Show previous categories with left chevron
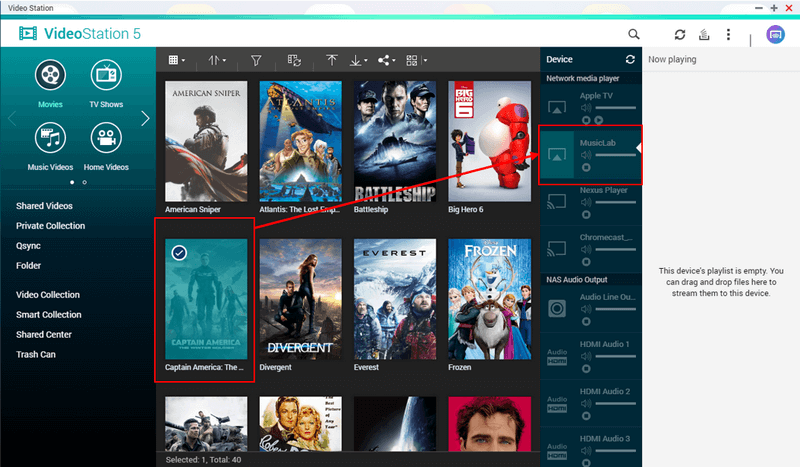Image resolution: width=800 pixels, height=467 pixels. tap(12, 118)
